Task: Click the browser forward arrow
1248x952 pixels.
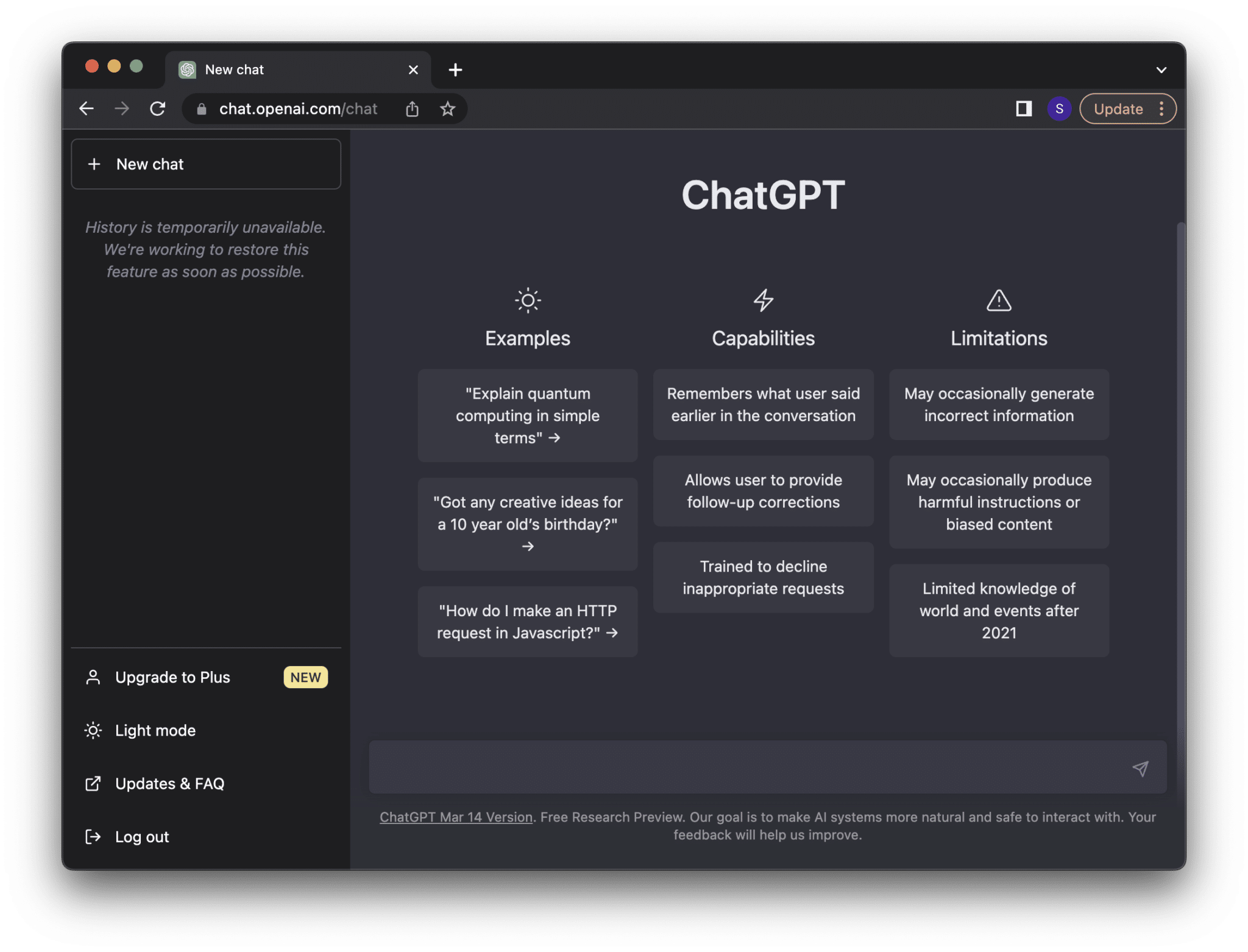Action: (122, 108)
